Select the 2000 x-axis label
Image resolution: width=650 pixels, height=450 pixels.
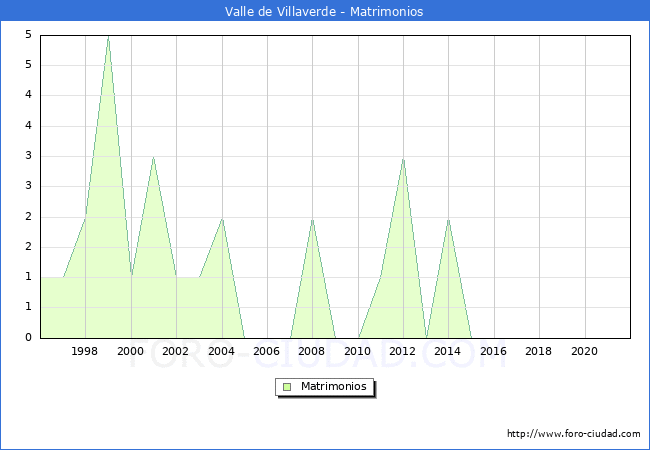[131, 351]
